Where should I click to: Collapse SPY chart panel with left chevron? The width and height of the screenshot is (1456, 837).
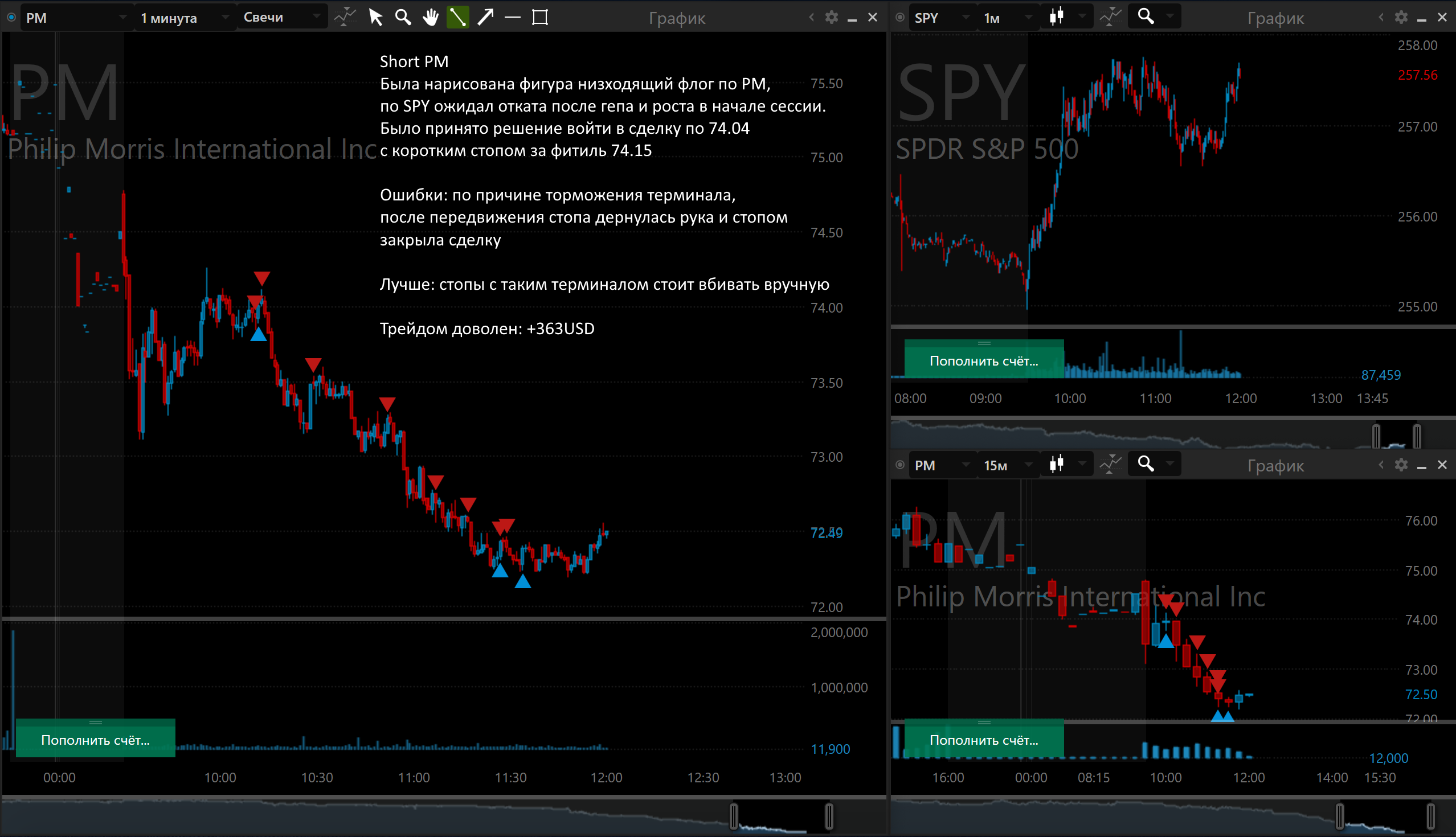1381,17
